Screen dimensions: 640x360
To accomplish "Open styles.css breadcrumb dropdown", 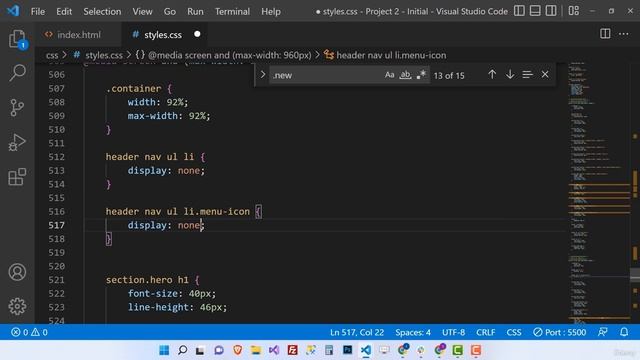I will [103, 55].
